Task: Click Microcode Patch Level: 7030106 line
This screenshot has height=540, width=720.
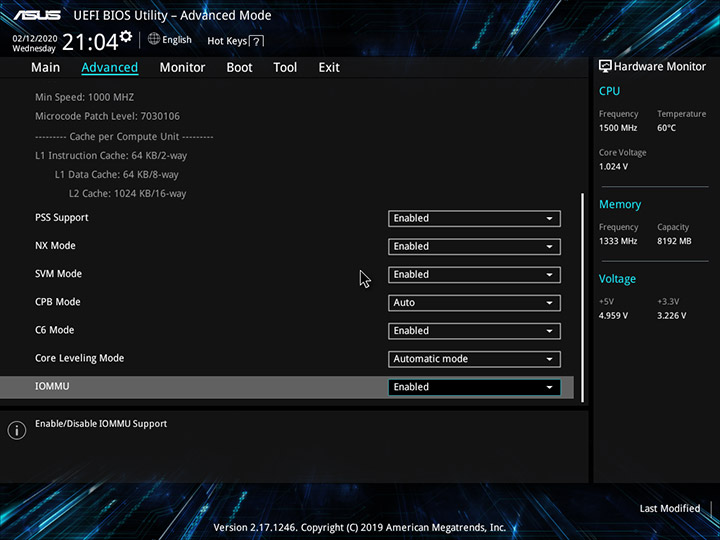Action: pos(107,116)
